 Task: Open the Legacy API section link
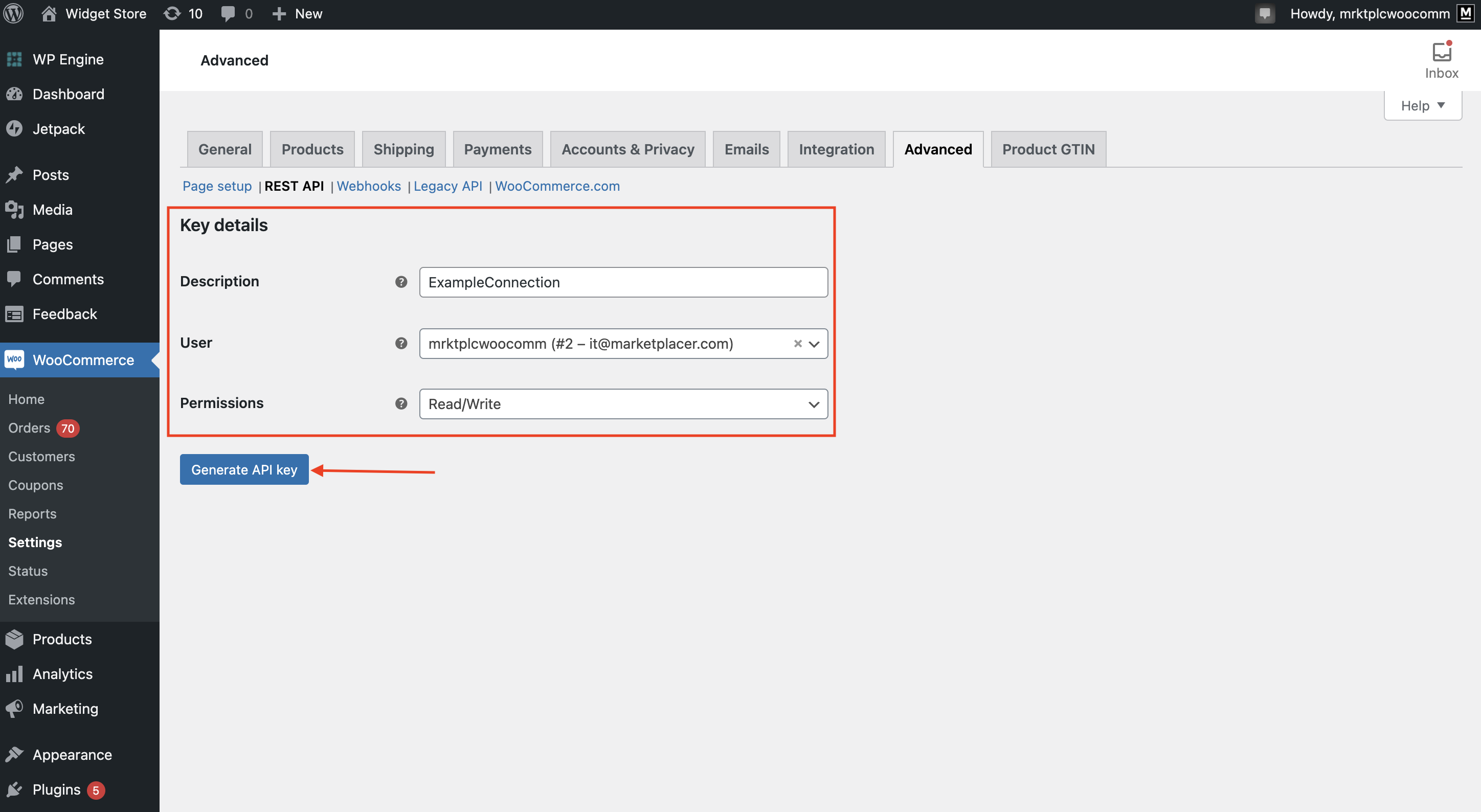click(448, 186)
